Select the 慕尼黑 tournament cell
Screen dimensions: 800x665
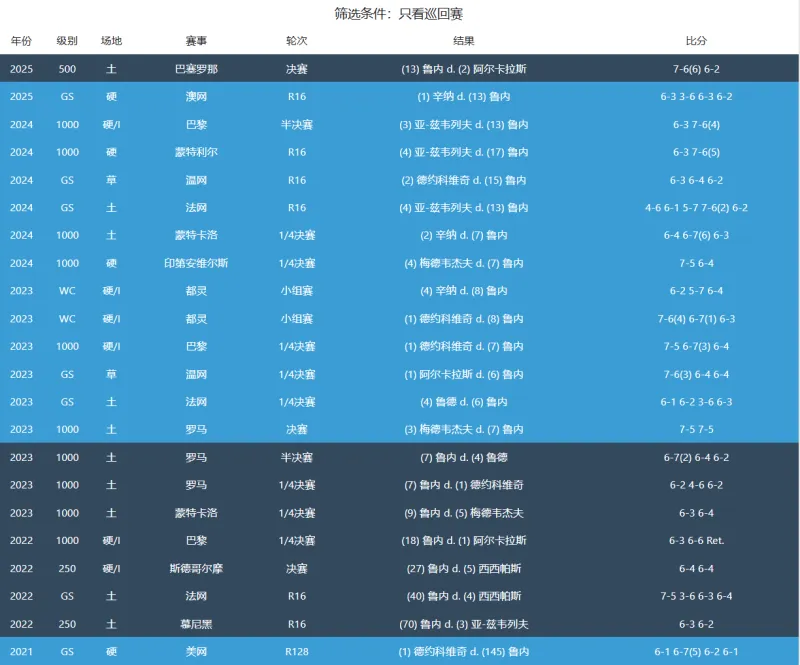tap(196, 624)
